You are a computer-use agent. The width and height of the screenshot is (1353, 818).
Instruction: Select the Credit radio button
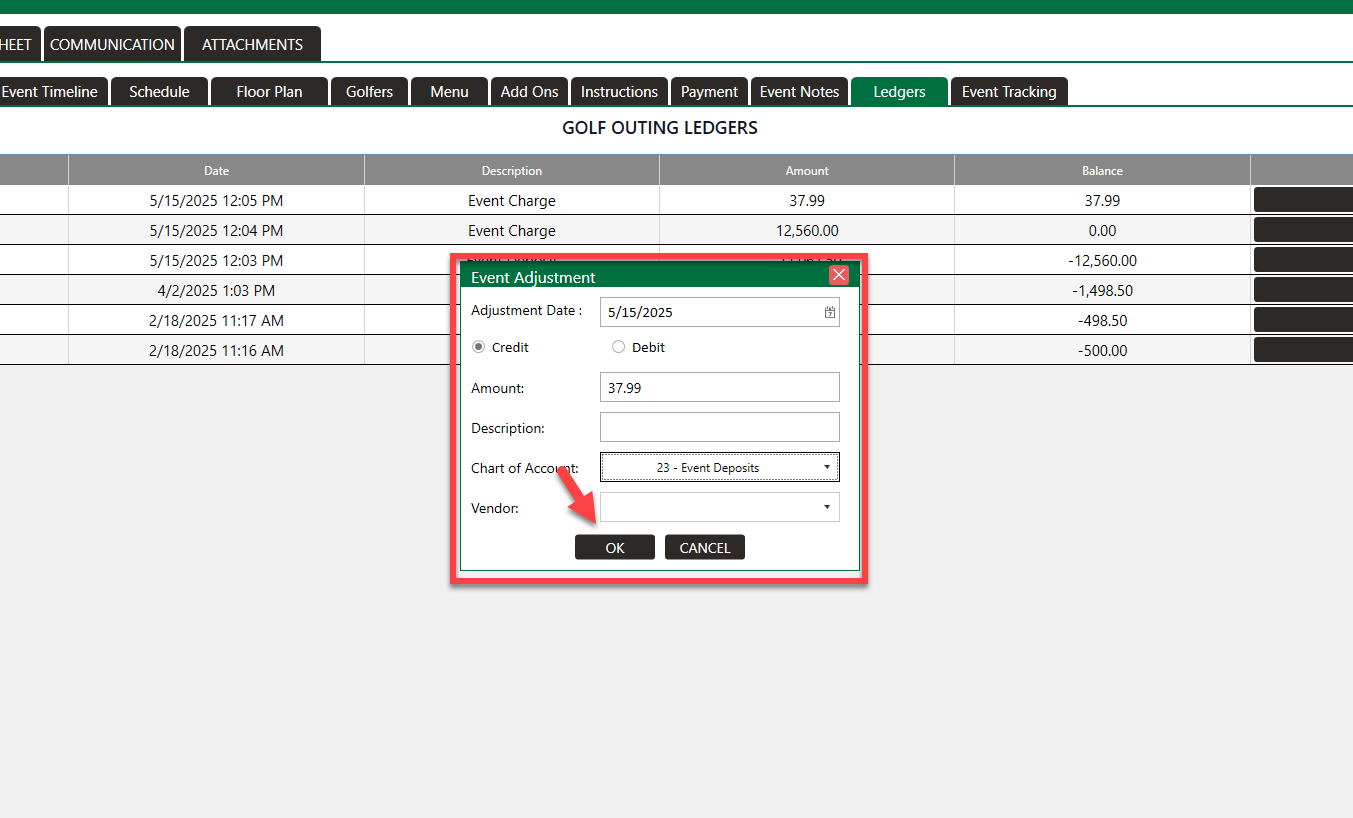click(479, 347)
